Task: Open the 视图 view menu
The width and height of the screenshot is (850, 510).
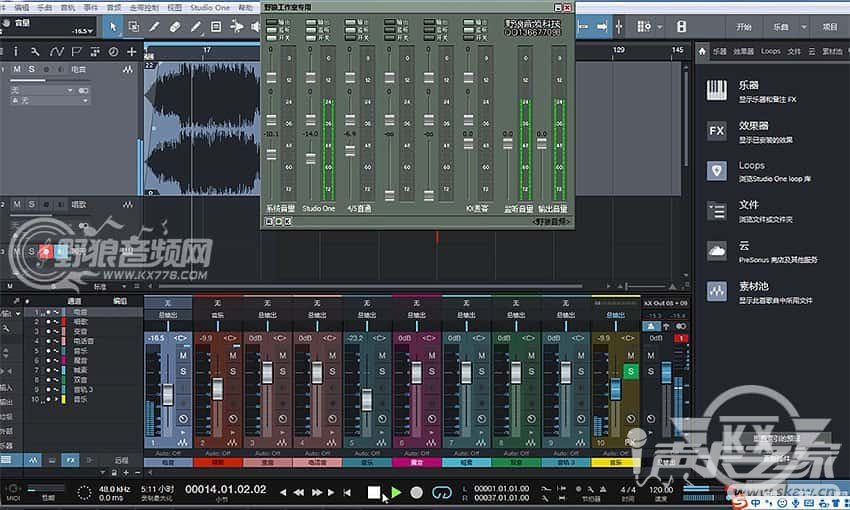Action: (175, 8)
